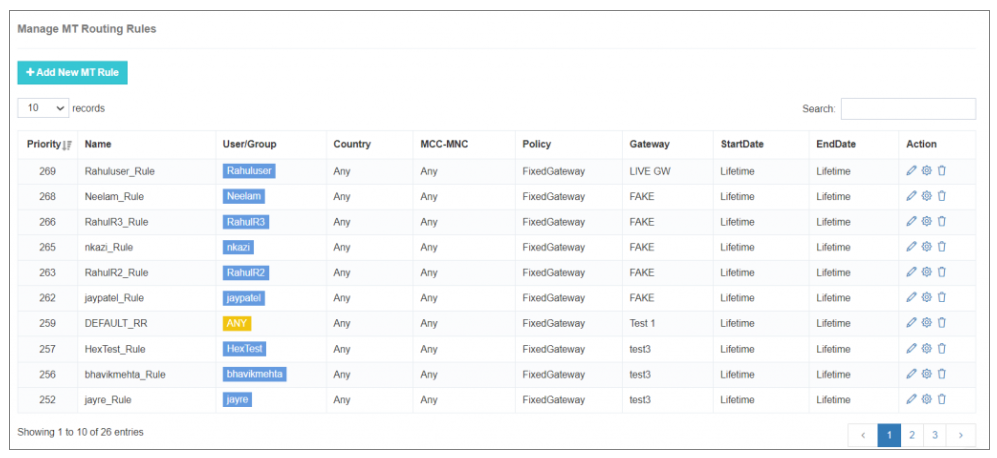Go to page 3 of results

[935, 435]
